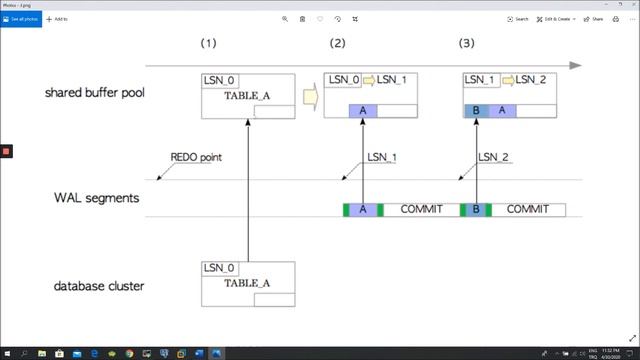640x360 pixels.
Task: Click the blue B block in WAL segments
Action: [x=476, y=209]
